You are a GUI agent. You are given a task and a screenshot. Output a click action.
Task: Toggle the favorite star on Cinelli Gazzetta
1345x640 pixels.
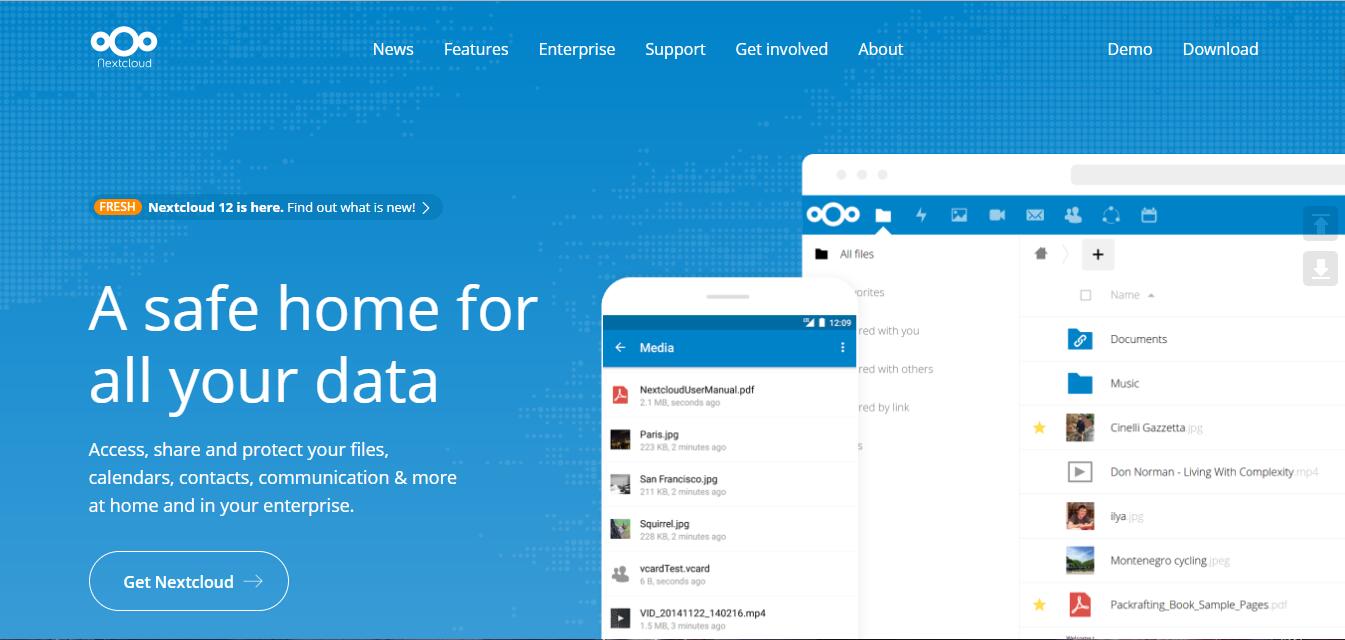point(1039,428)
